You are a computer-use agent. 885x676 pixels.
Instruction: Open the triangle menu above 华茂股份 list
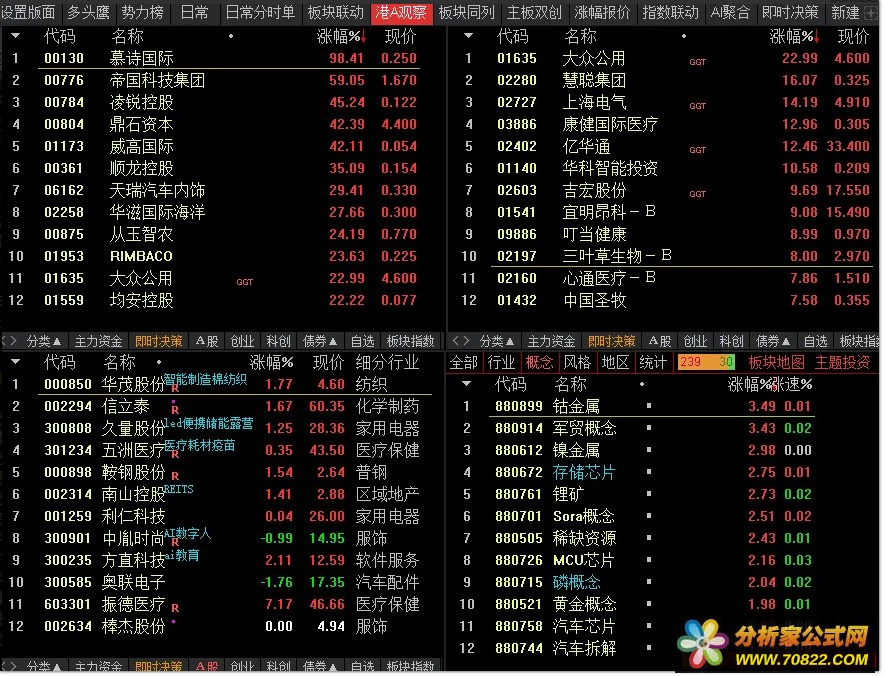(x=15, y=361)
